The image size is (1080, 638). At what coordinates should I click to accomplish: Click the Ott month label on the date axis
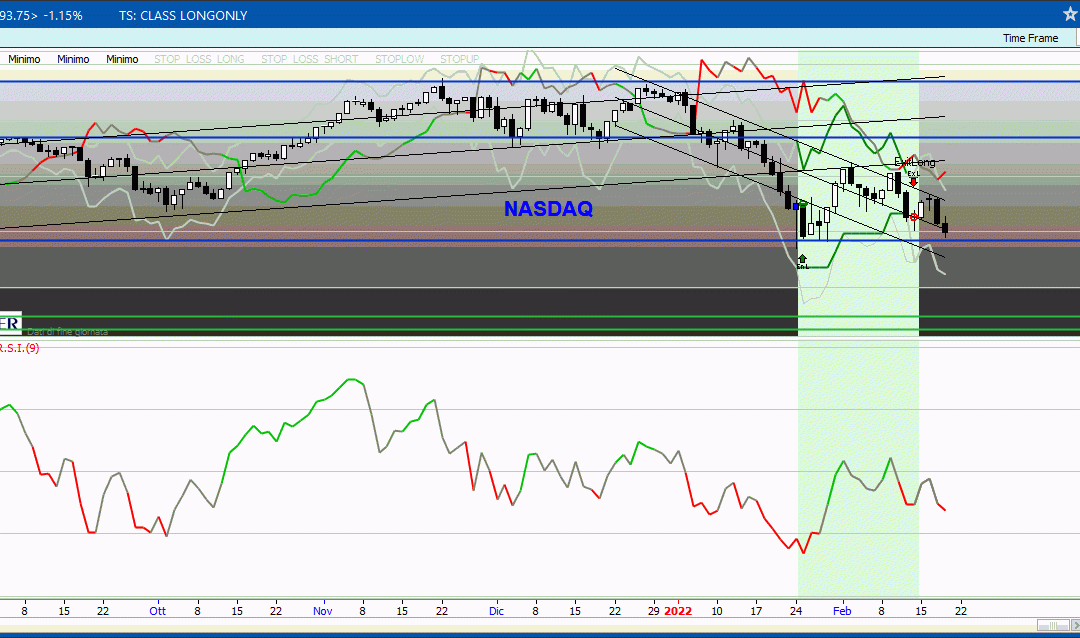tap(158, 611)
